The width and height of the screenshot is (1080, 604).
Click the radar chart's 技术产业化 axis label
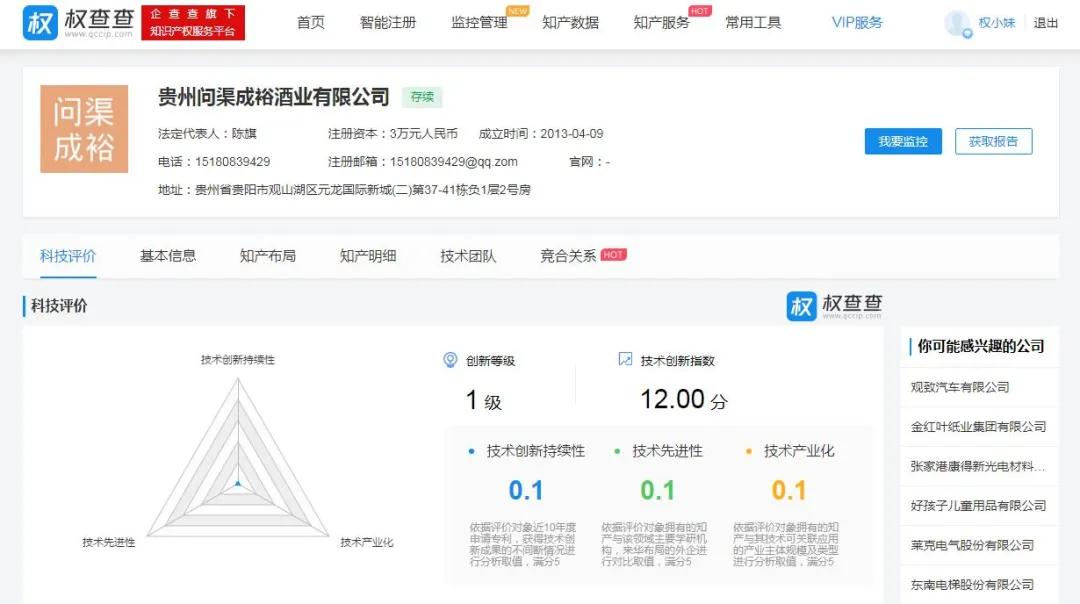[x=366, y=543]
